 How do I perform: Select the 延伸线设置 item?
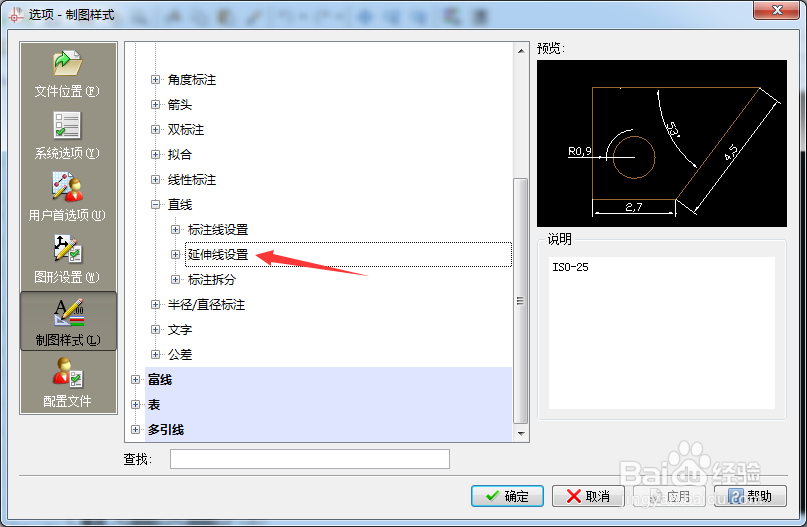pos(218,254)
